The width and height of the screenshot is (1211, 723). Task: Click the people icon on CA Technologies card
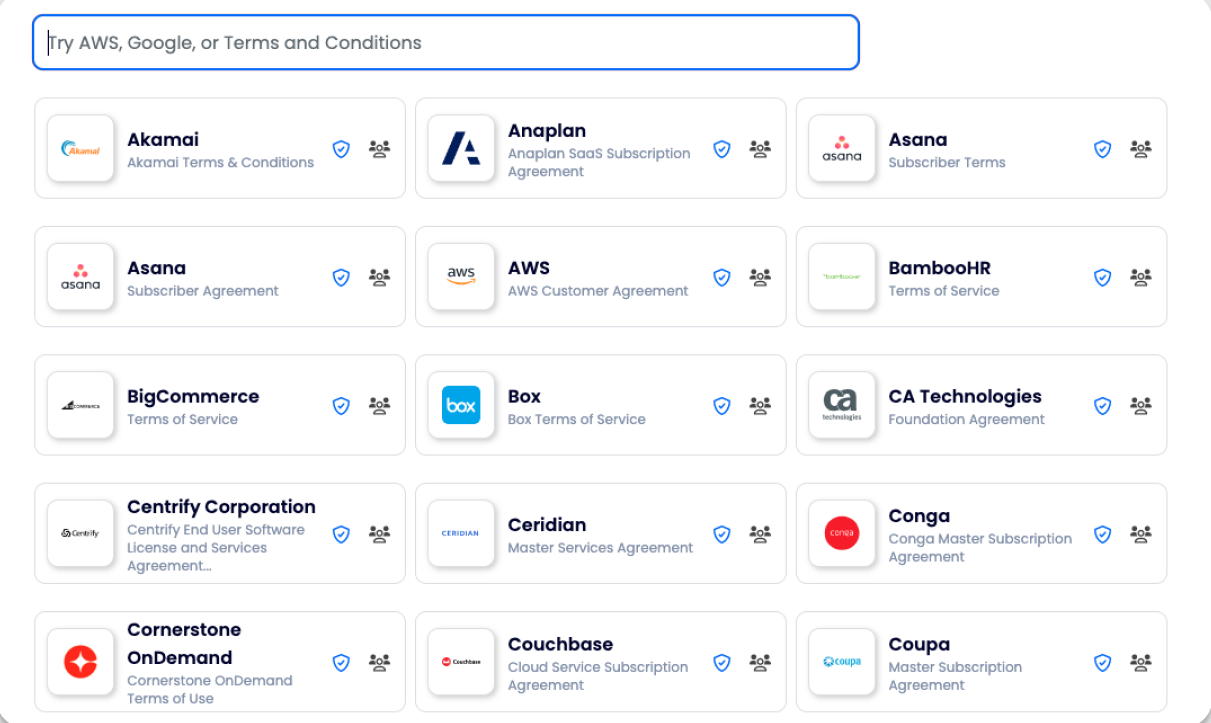tap(1141, 406)
